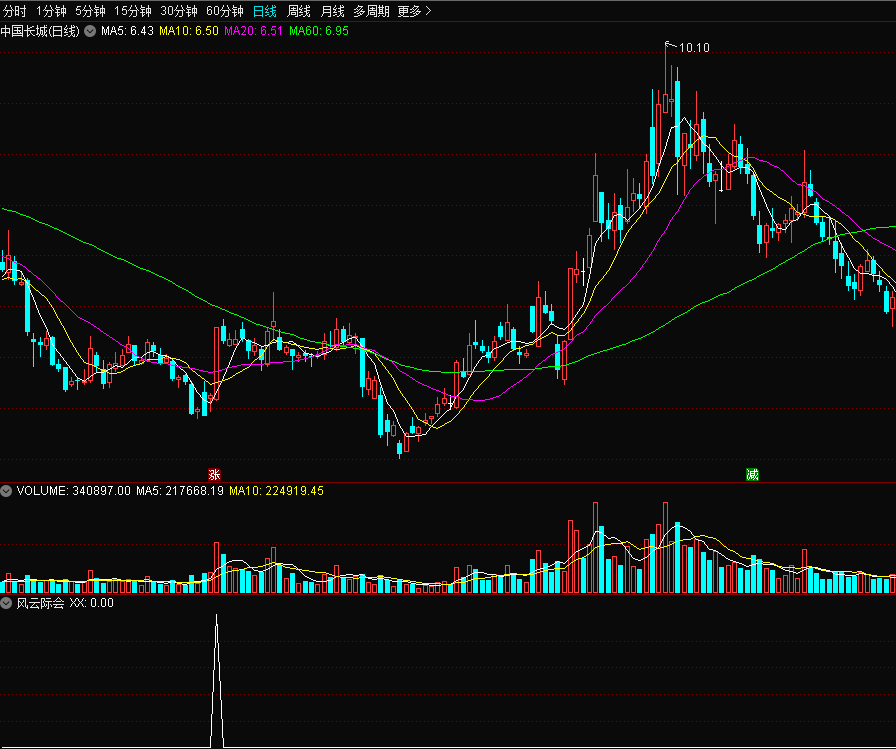Screen dimensions: 896x749
Task: Click the 10.10 peak price label
Action: click(x=694, y=48)
